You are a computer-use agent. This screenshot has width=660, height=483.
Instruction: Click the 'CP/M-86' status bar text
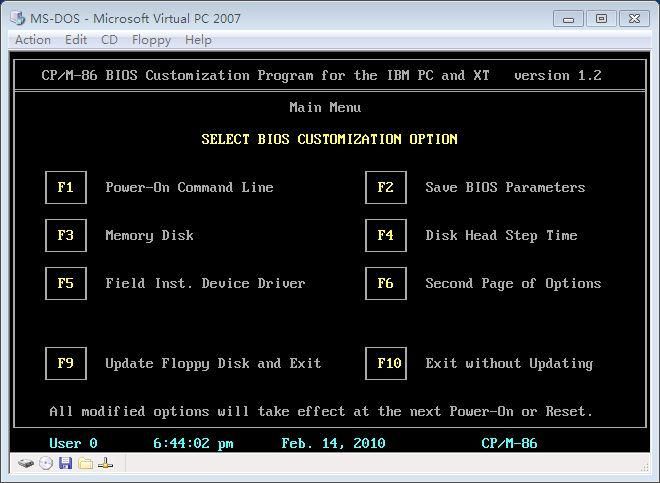coord(509,443)
